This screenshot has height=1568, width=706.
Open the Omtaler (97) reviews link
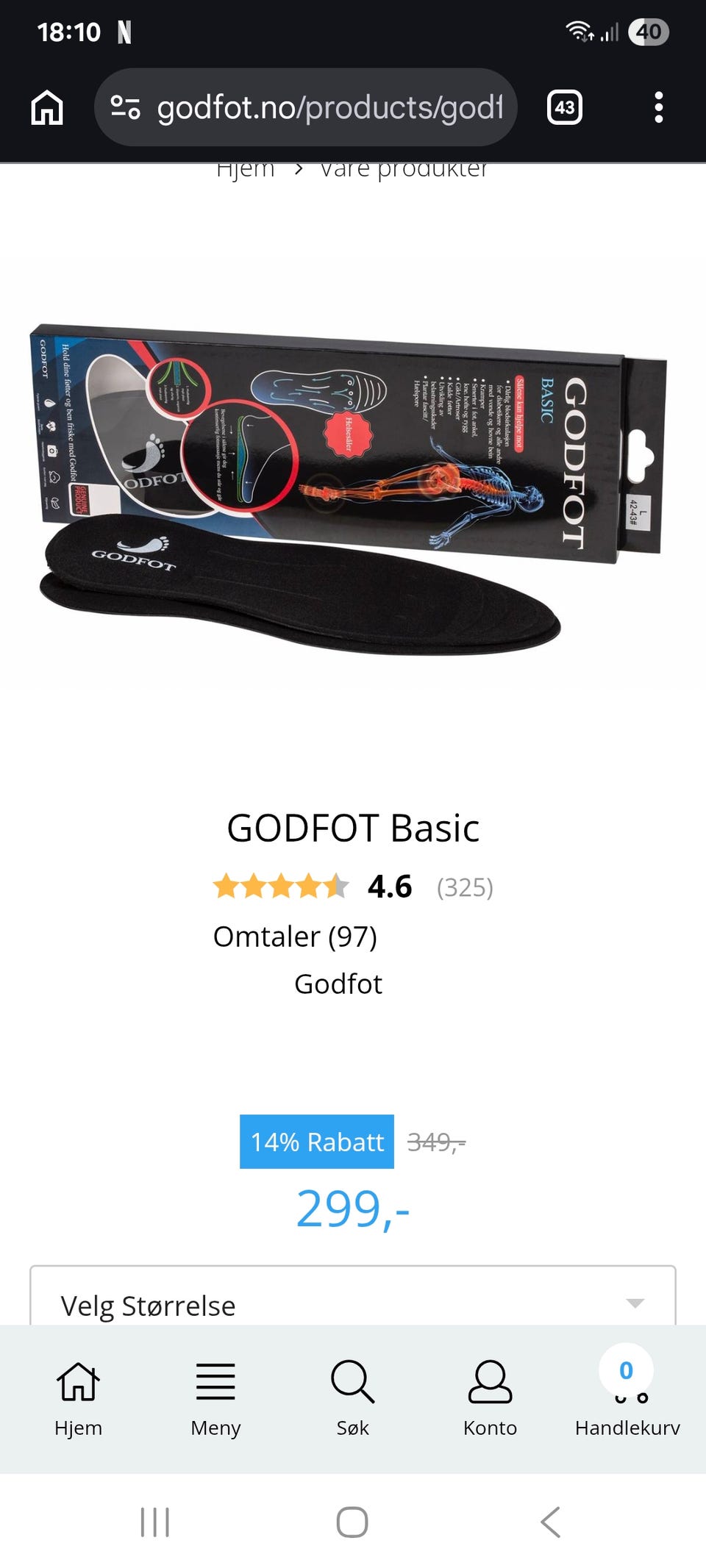point(295,937)
